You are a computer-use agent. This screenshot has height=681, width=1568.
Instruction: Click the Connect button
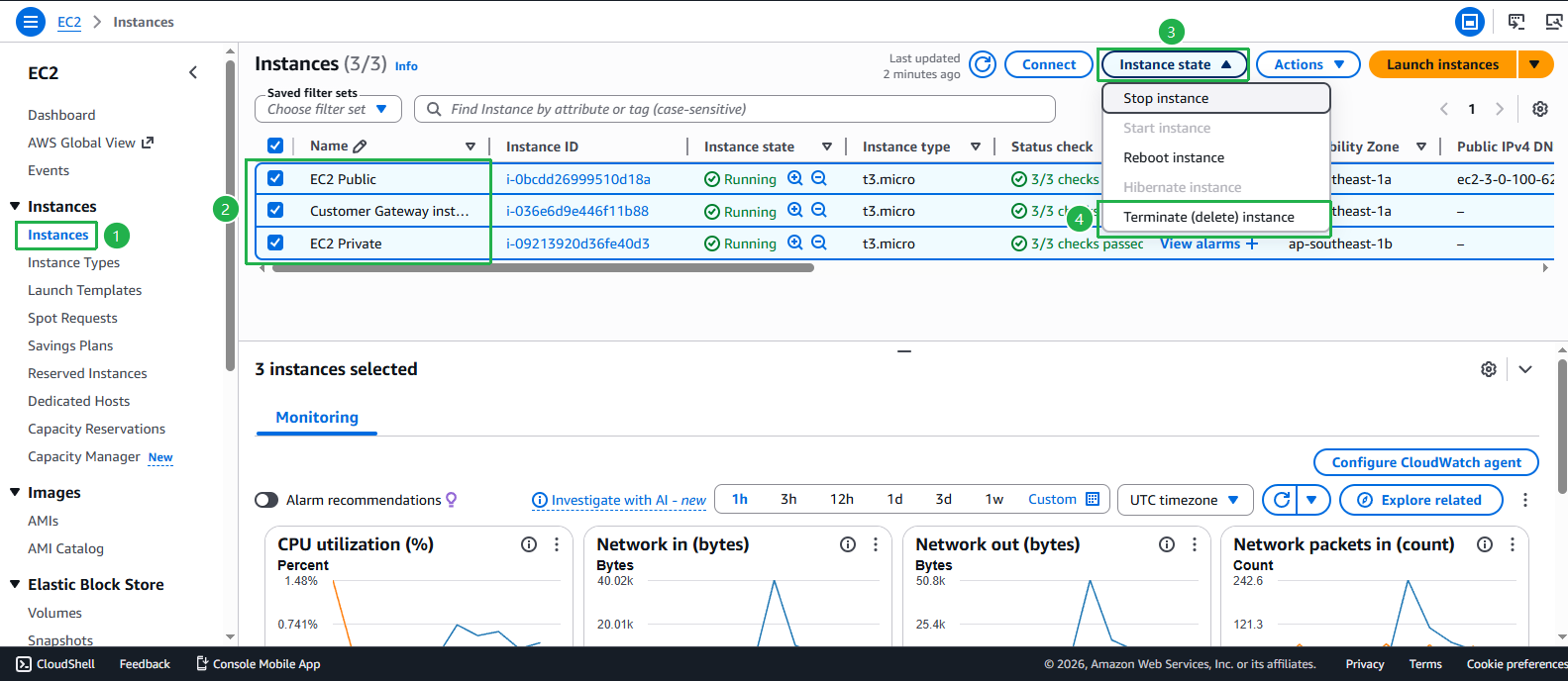[1049, 64]
